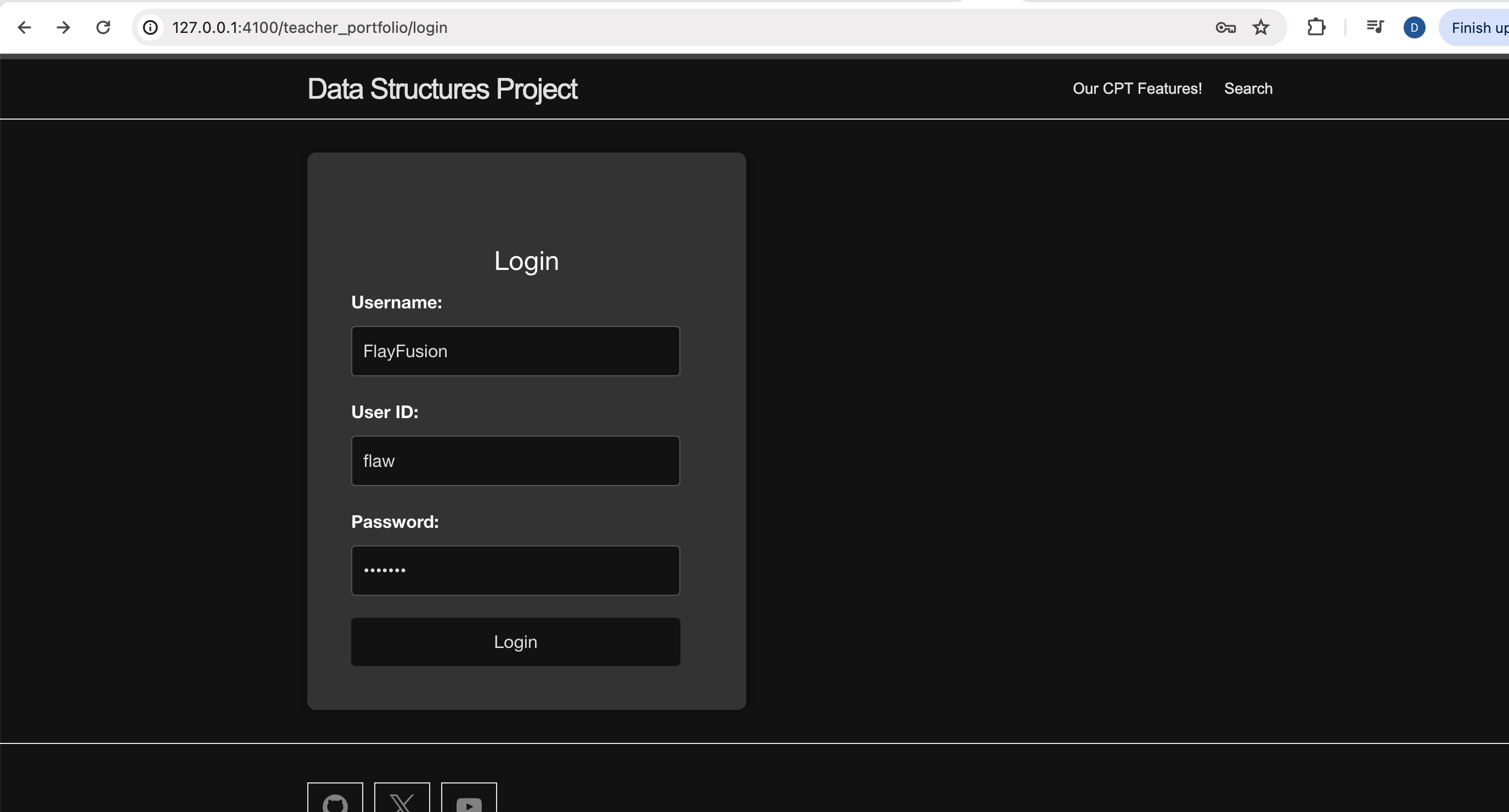Open the X social footer icon
1509x812 pixels.
coord(402,798)
